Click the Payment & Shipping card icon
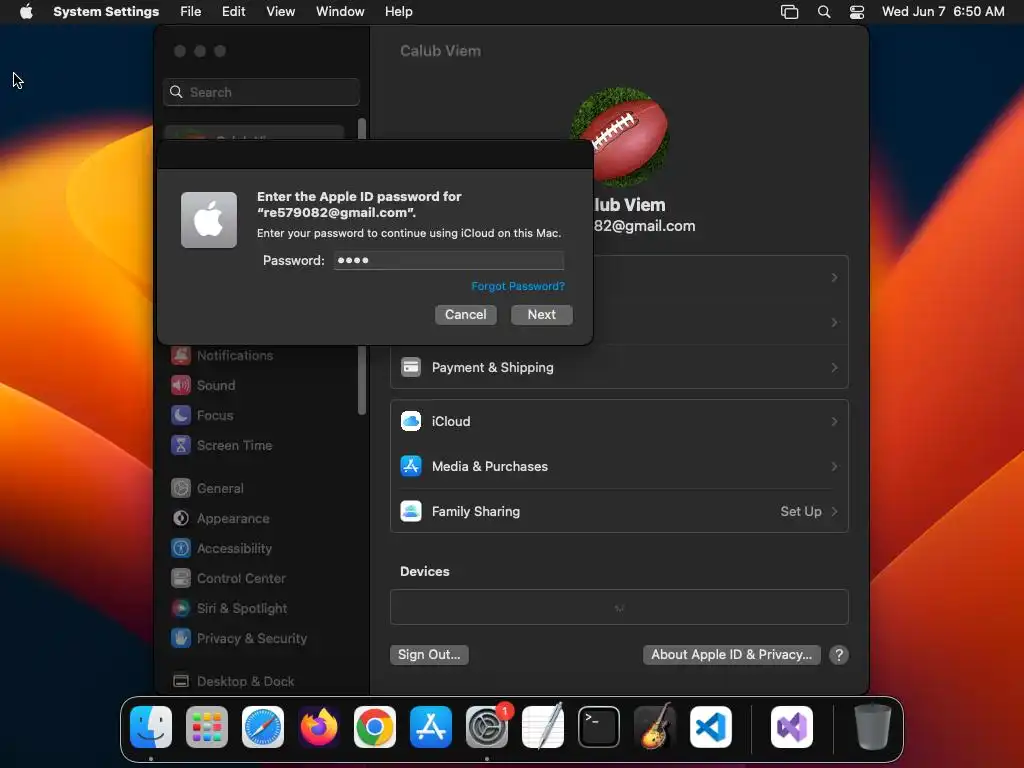Viewport: 1024px width, 768px height. coord(411,367)
